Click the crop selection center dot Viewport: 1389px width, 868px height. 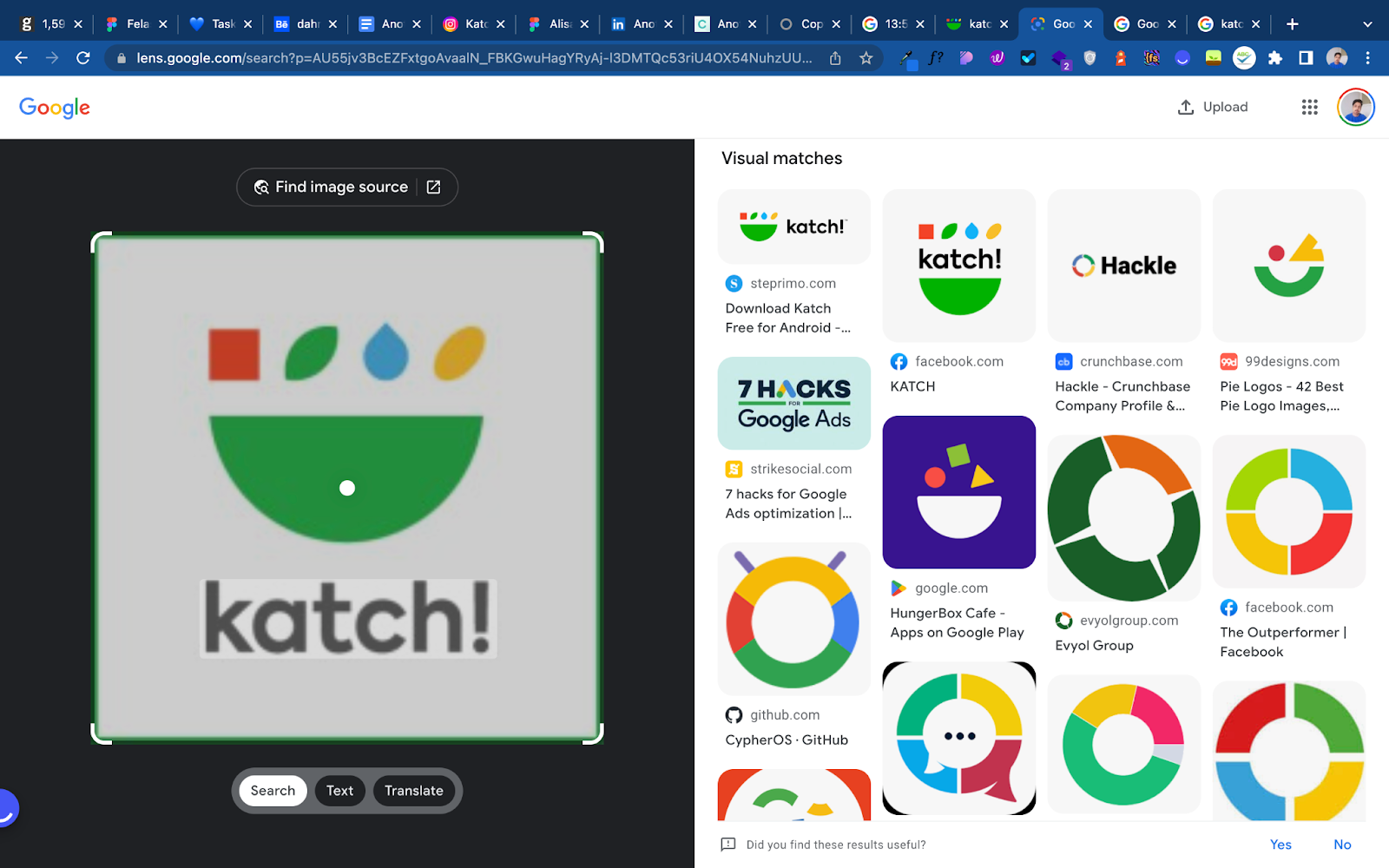coord(347,488)
